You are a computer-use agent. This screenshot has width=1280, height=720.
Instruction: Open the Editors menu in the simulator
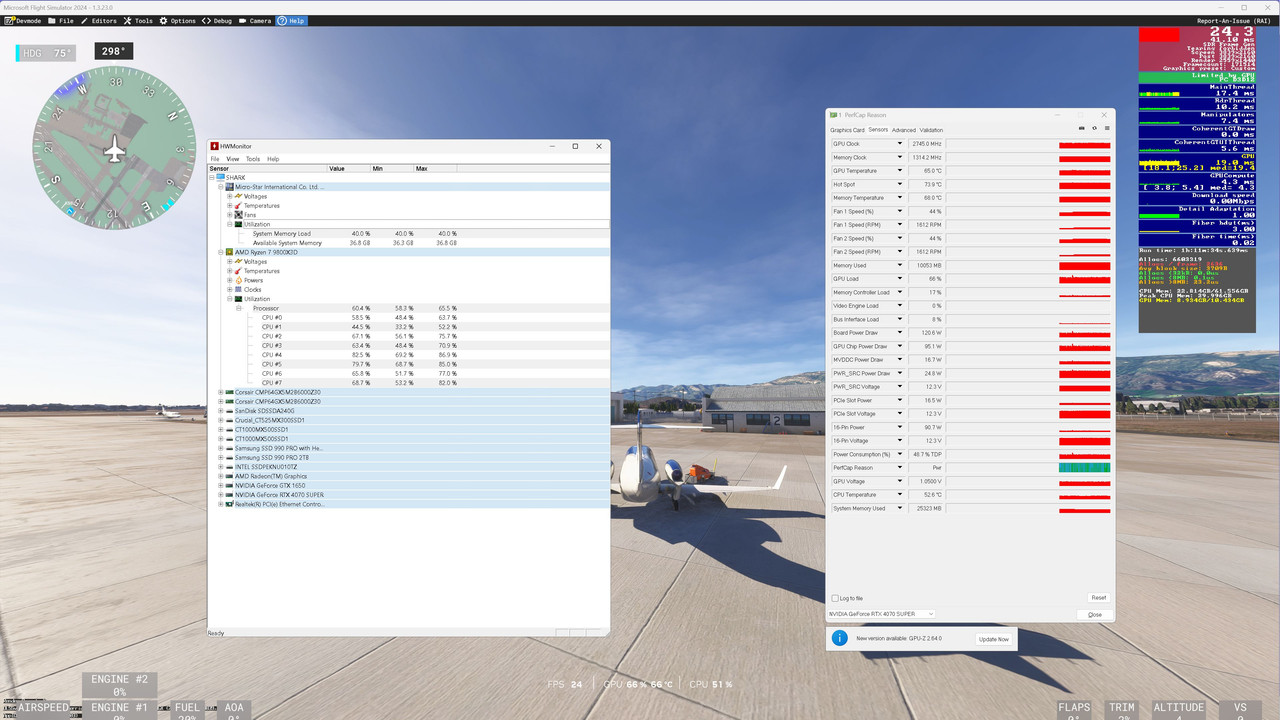98,20
